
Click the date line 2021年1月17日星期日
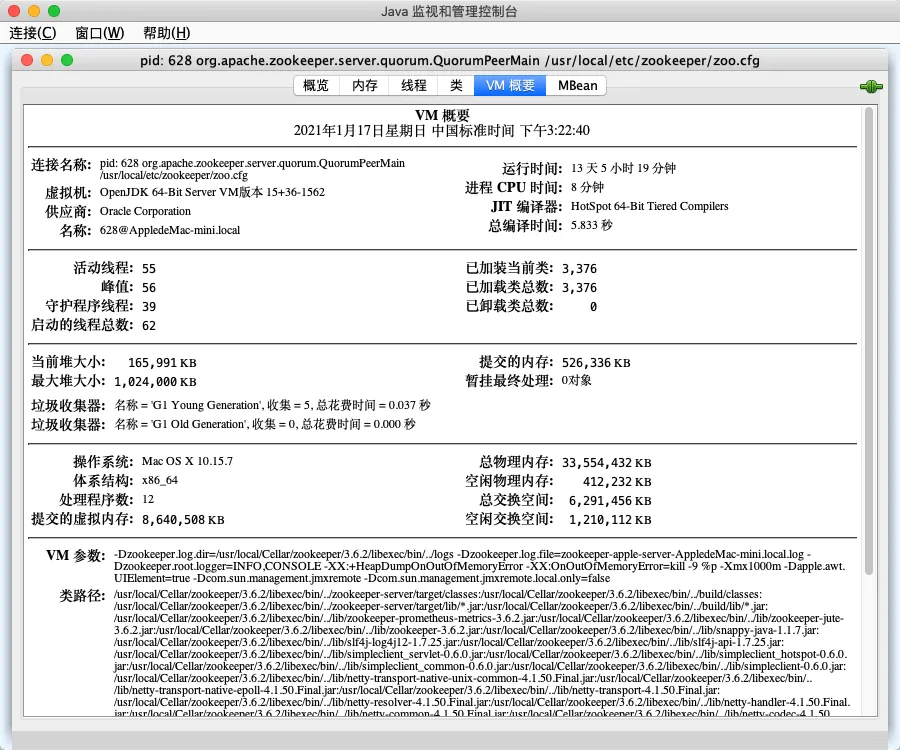point(441,131)
